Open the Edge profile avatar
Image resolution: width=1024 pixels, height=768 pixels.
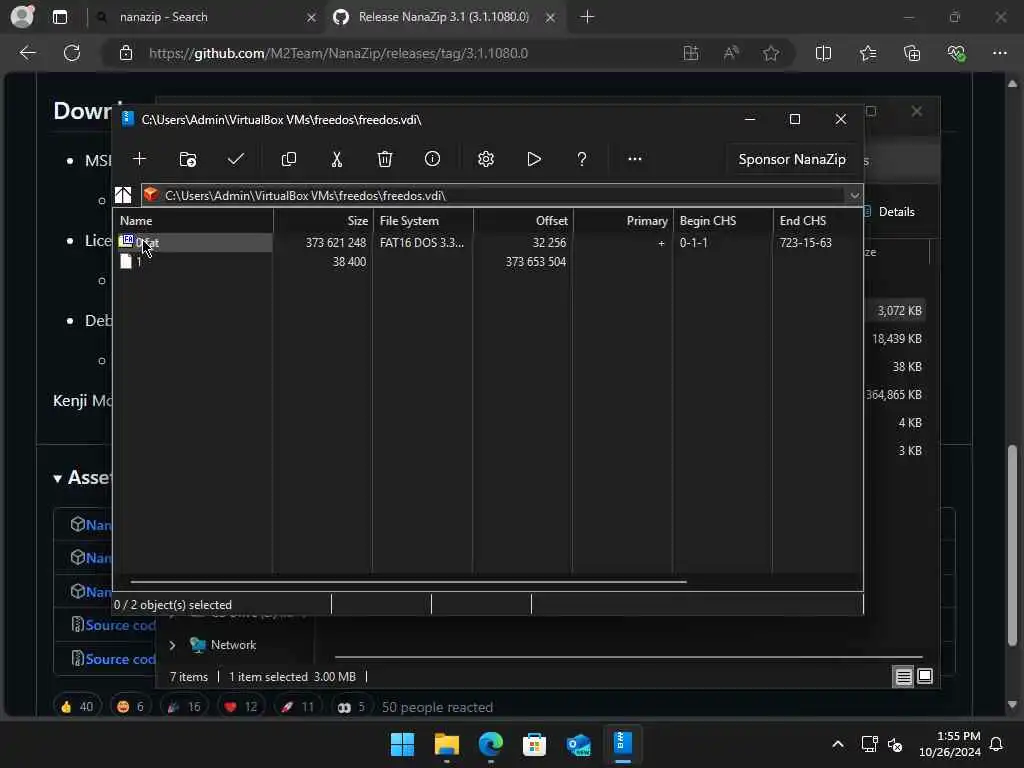pos(22,17)
